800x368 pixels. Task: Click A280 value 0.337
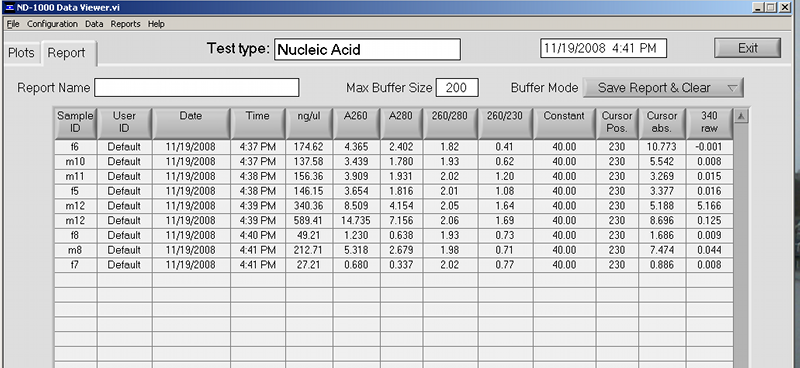click(x=401, y=265)
